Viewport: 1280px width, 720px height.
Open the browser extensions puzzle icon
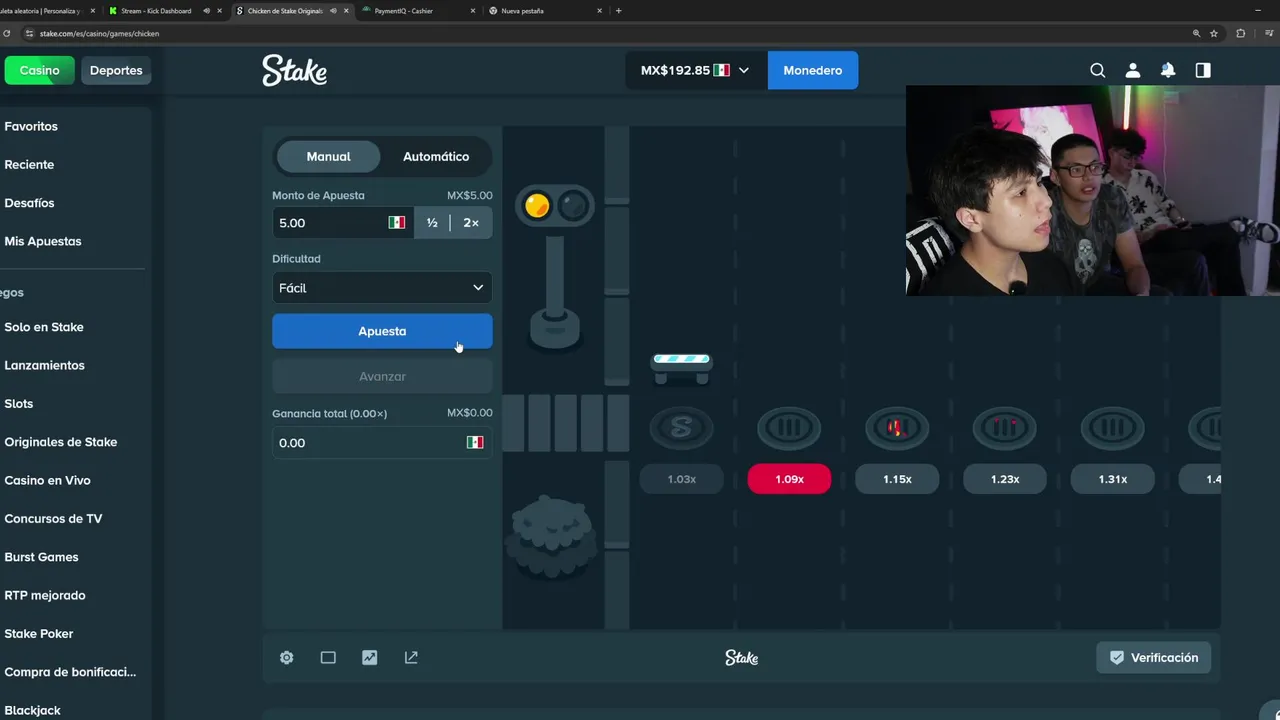[1241, 33]
